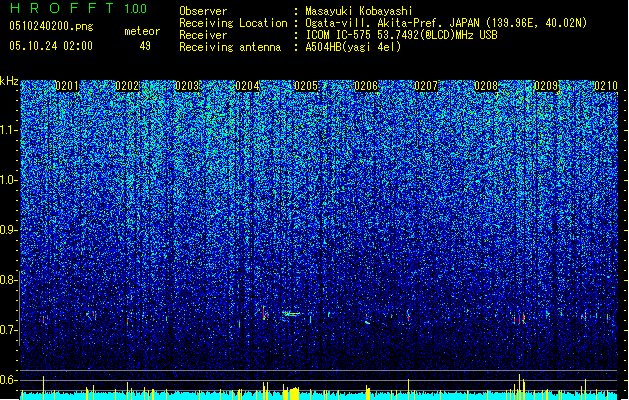Viewport: 629px width, 400px height.
Task: Click the bright meteor echo after 0204
Action: [264, 313]
